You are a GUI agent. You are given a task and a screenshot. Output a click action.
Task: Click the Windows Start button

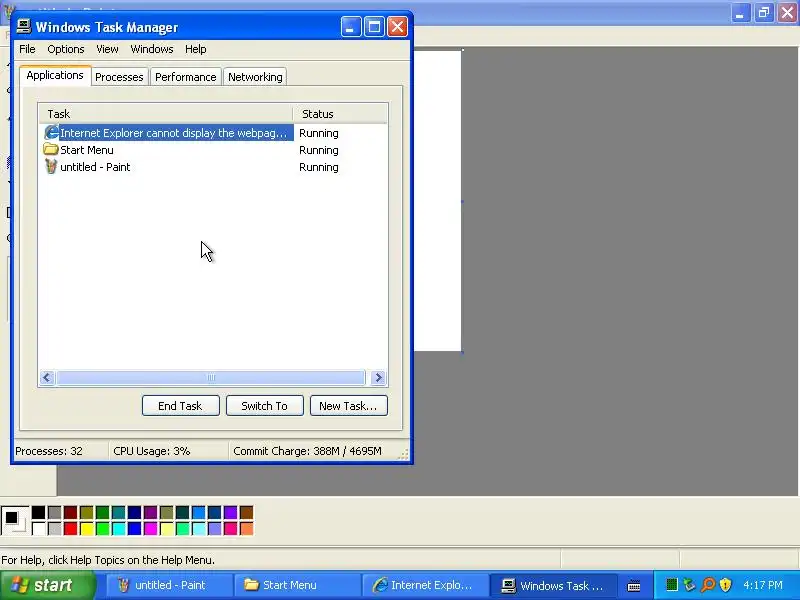tap(48, 585)
